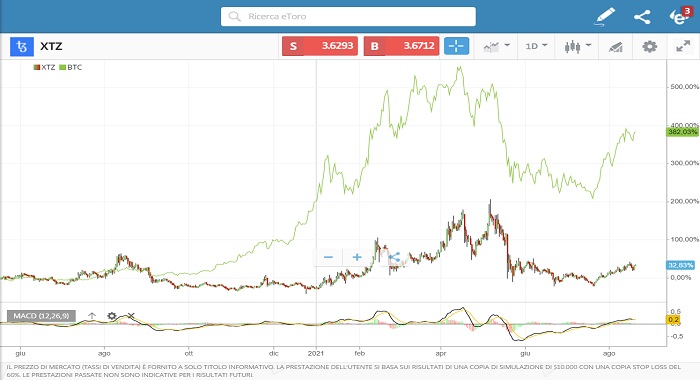Zoom in with the plus button
This screenshot has height=380, width=700.
click(x=357, y=257)
